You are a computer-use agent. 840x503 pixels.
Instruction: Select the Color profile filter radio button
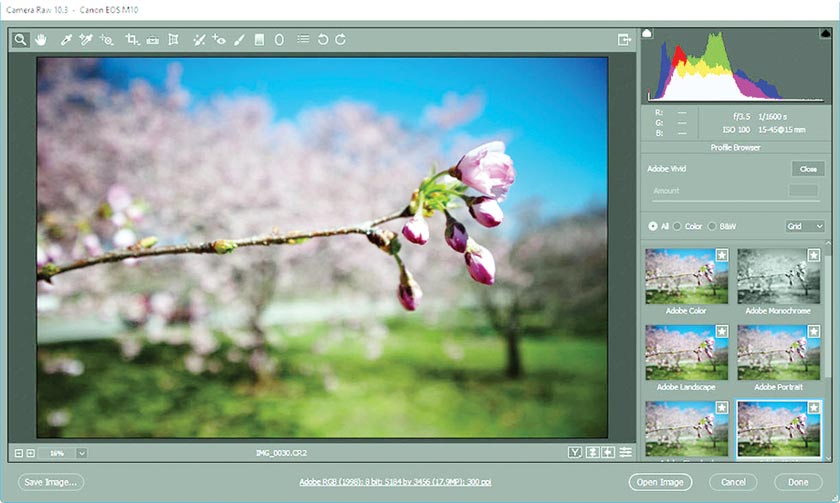pos(677,226)
